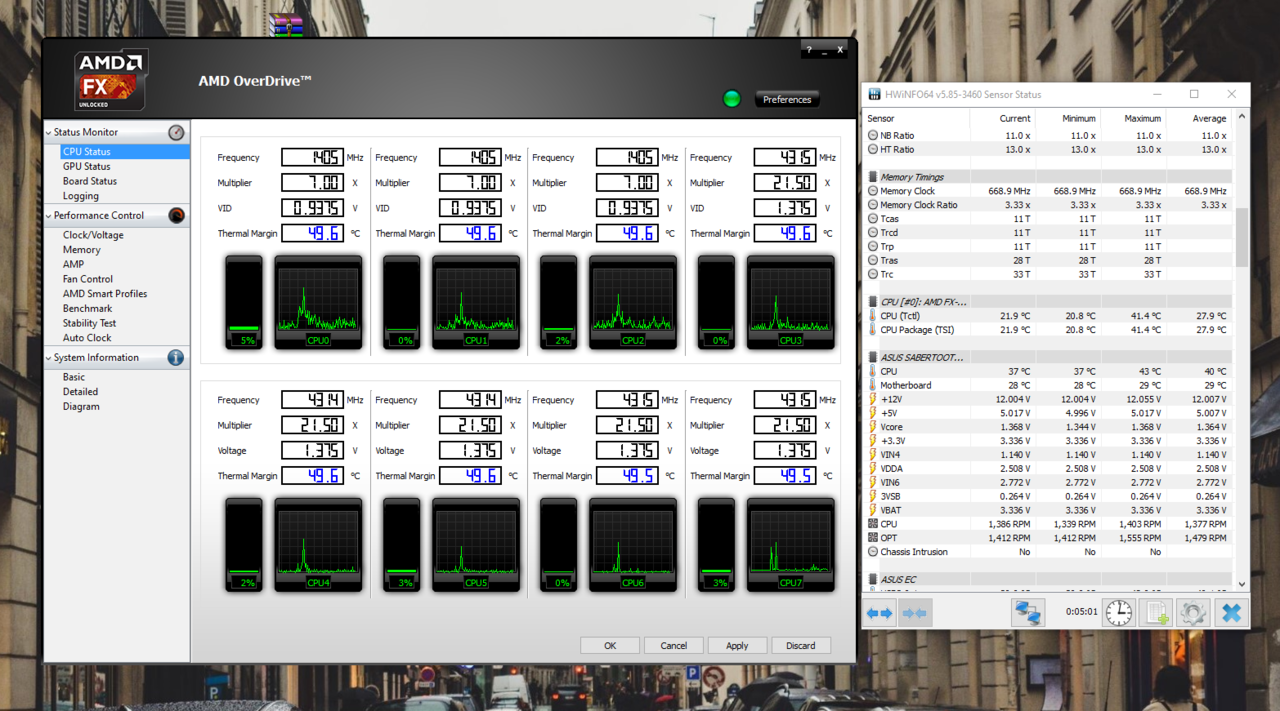
Task: Click the lightning icon of Vcore row
Action: pos(873,427)
